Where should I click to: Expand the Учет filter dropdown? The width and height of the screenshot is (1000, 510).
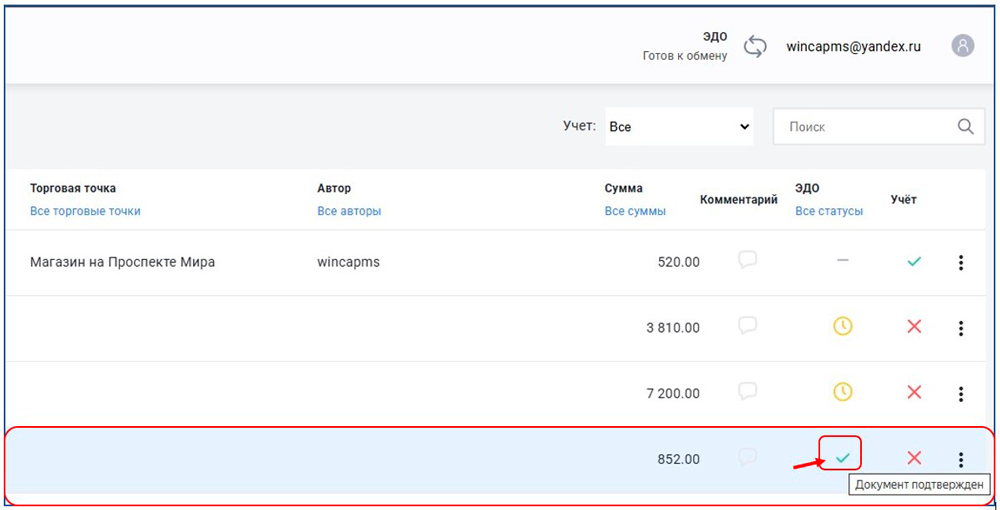[x=679, y=127]
